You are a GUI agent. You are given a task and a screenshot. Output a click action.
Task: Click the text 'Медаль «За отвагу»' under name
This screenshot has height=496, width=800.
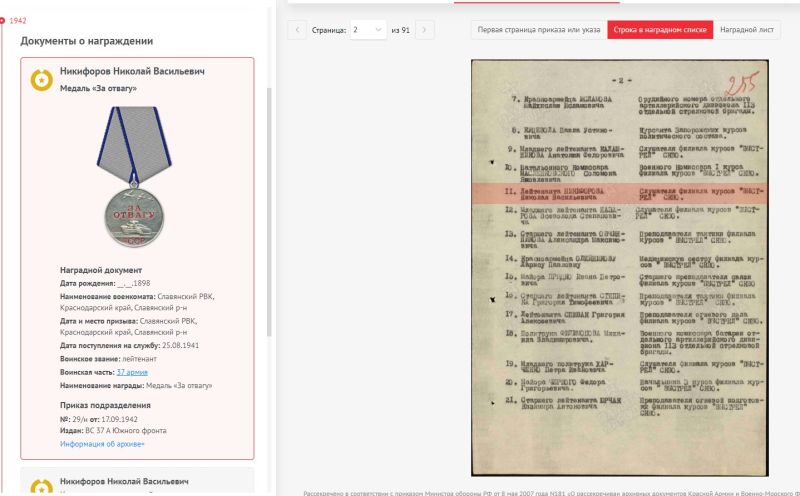[x=98, y=88]
